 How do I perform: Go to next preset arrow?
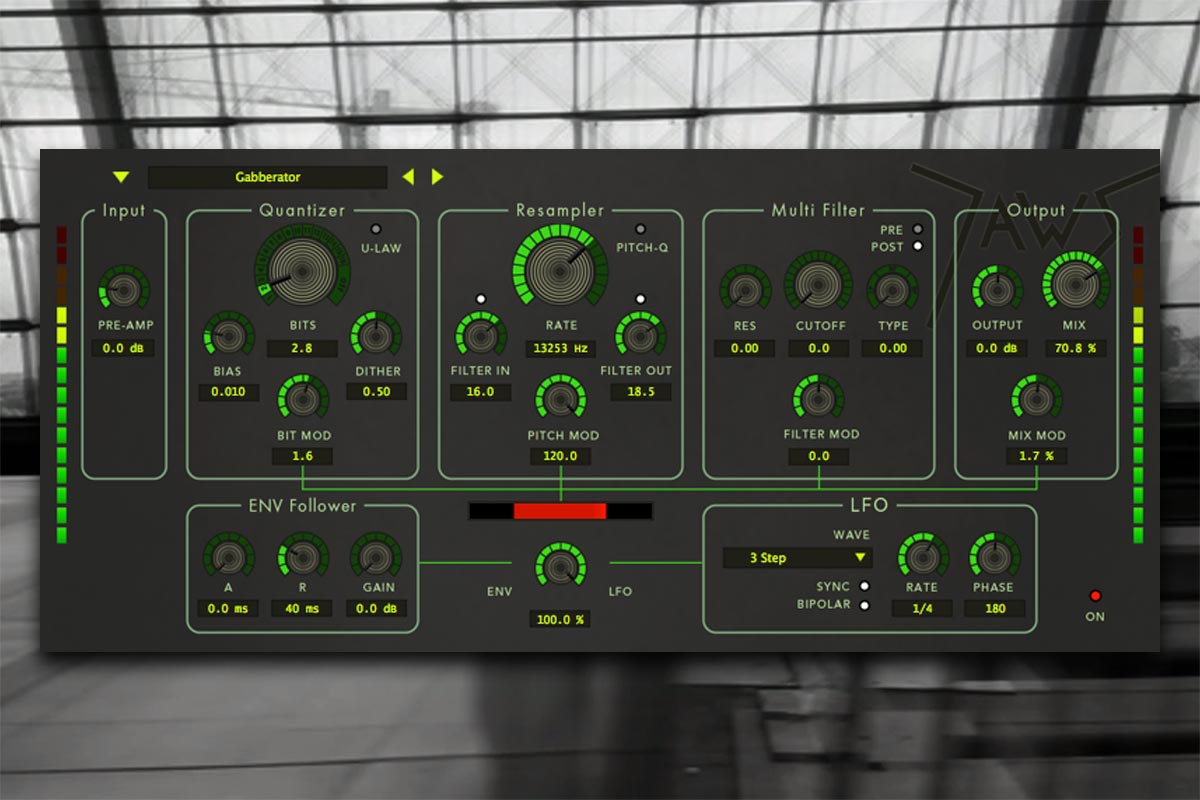(x=437, y=177)
